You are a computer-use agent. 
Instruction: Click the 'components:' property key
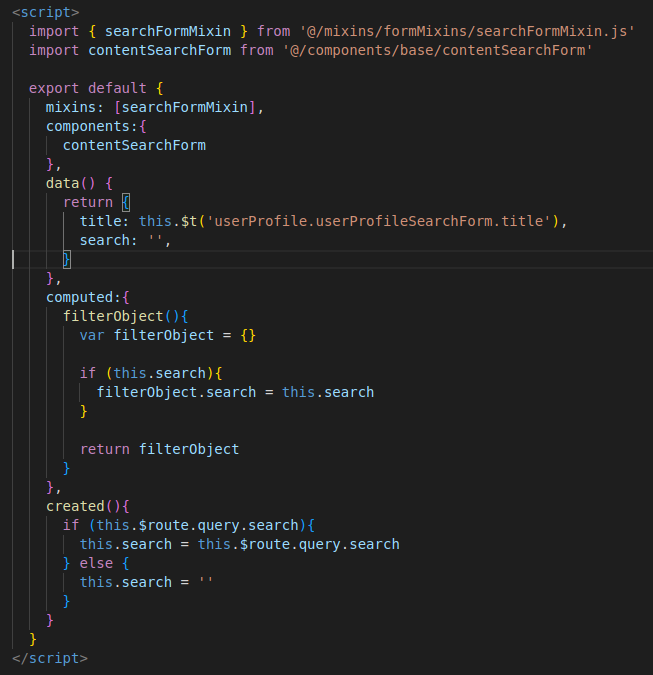(x=96, y=126)
